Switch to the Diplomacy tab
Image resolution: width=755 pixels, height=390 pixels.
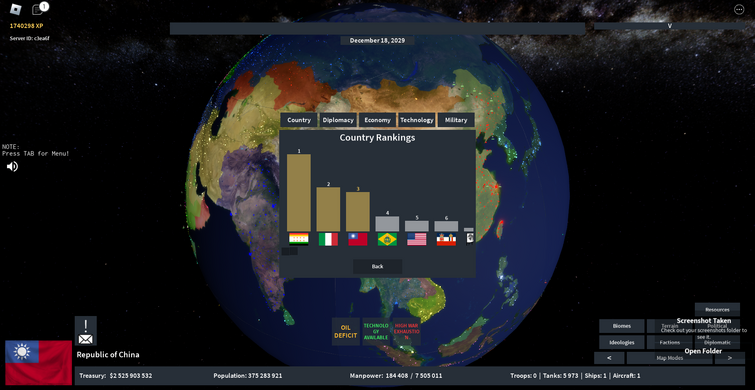click(x=338, y=120)
